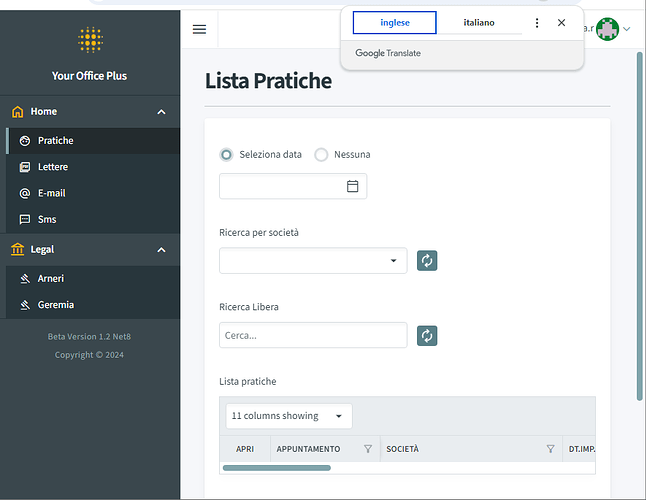Click the user avatar icon
This screenshot has height=500, width=646.
[x=607, y=29]
